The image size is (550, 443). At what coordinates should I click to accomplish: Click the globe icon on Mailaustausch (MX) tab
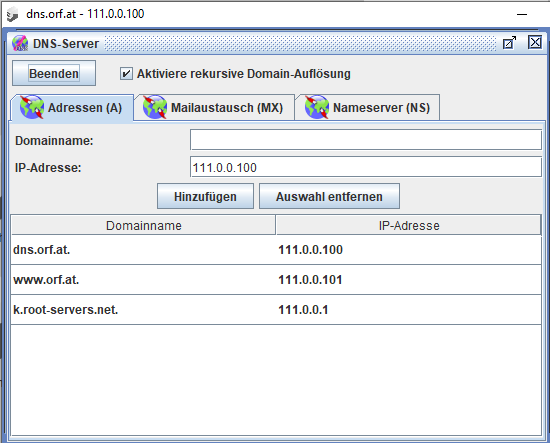click(155, 107)
